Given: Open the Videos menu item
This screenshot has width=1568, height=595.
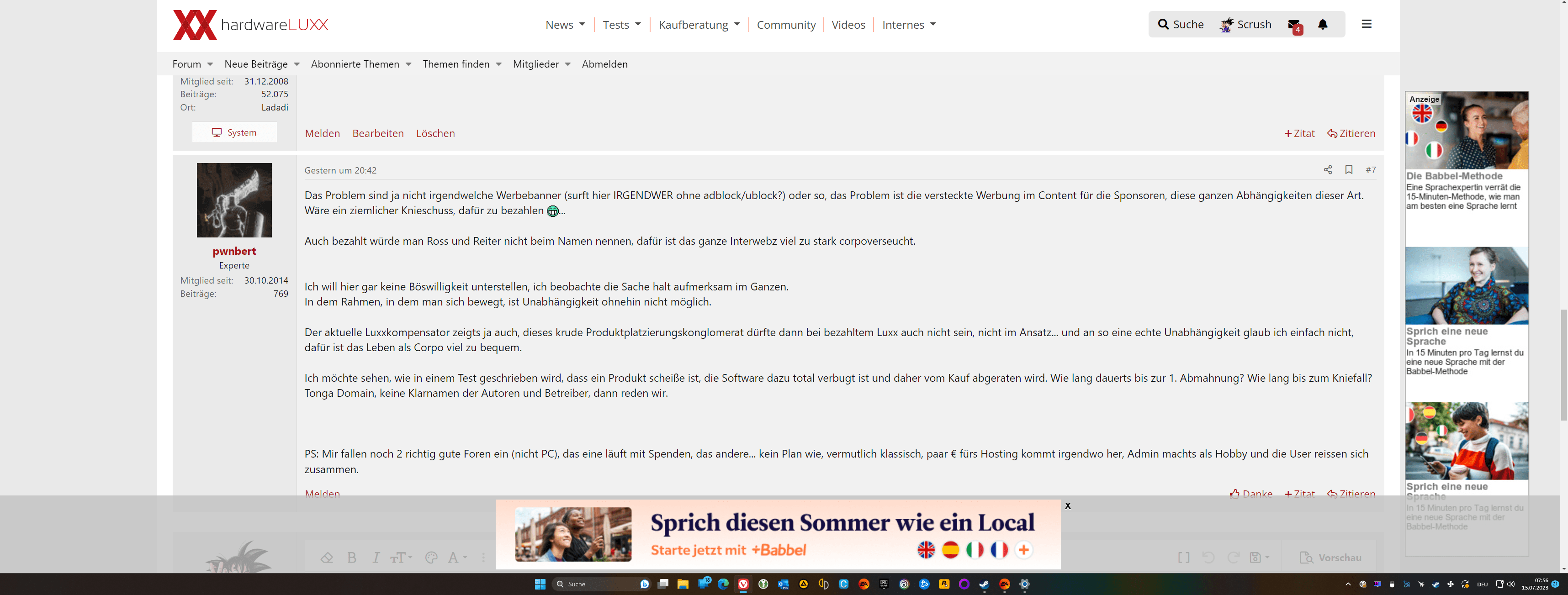Looking at the screenshot, I should point(848,25).
